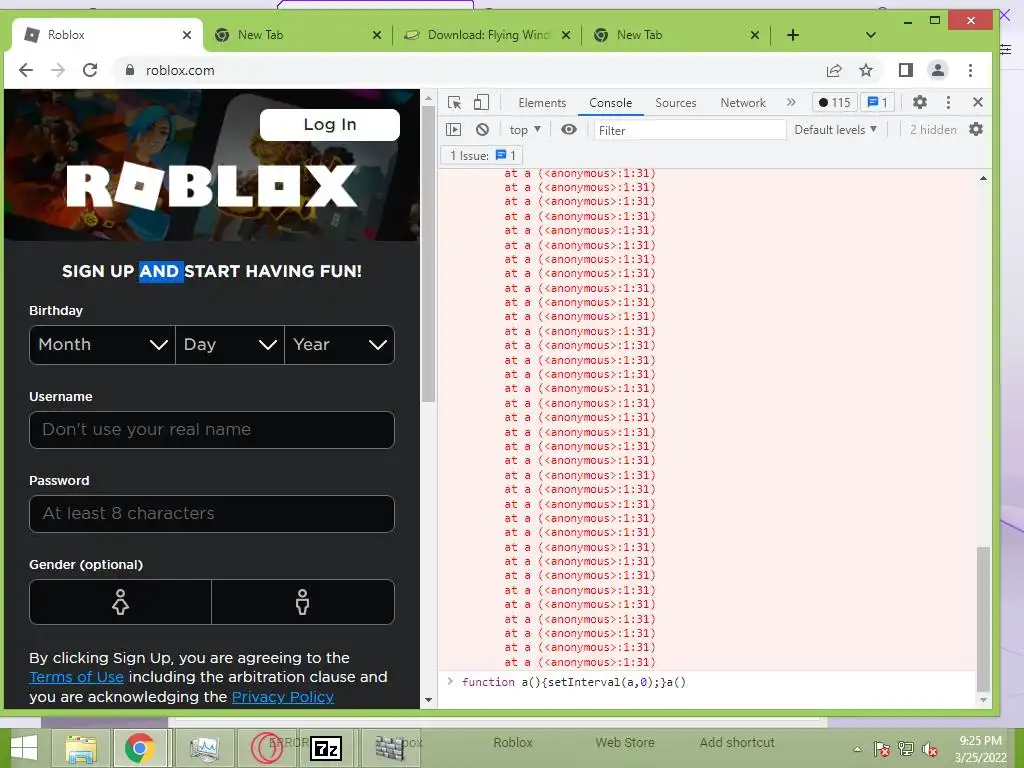Create a live expression with eye icon
The height and width of the screenshot is (768, 1024).
coord(569,129)
